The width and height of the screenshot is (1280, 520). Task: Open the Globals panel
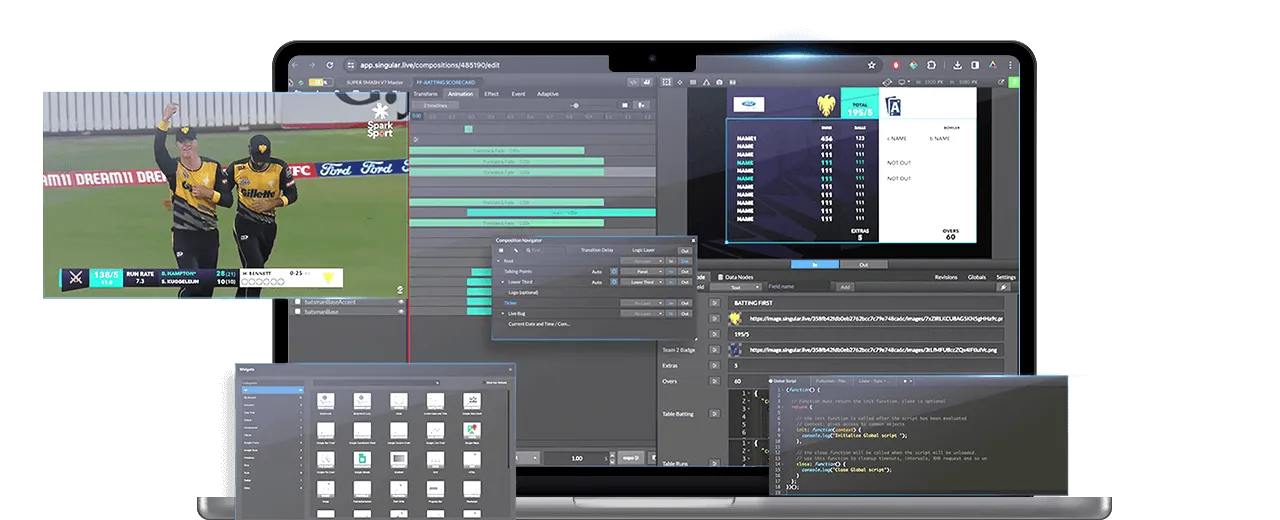point(977,277)
